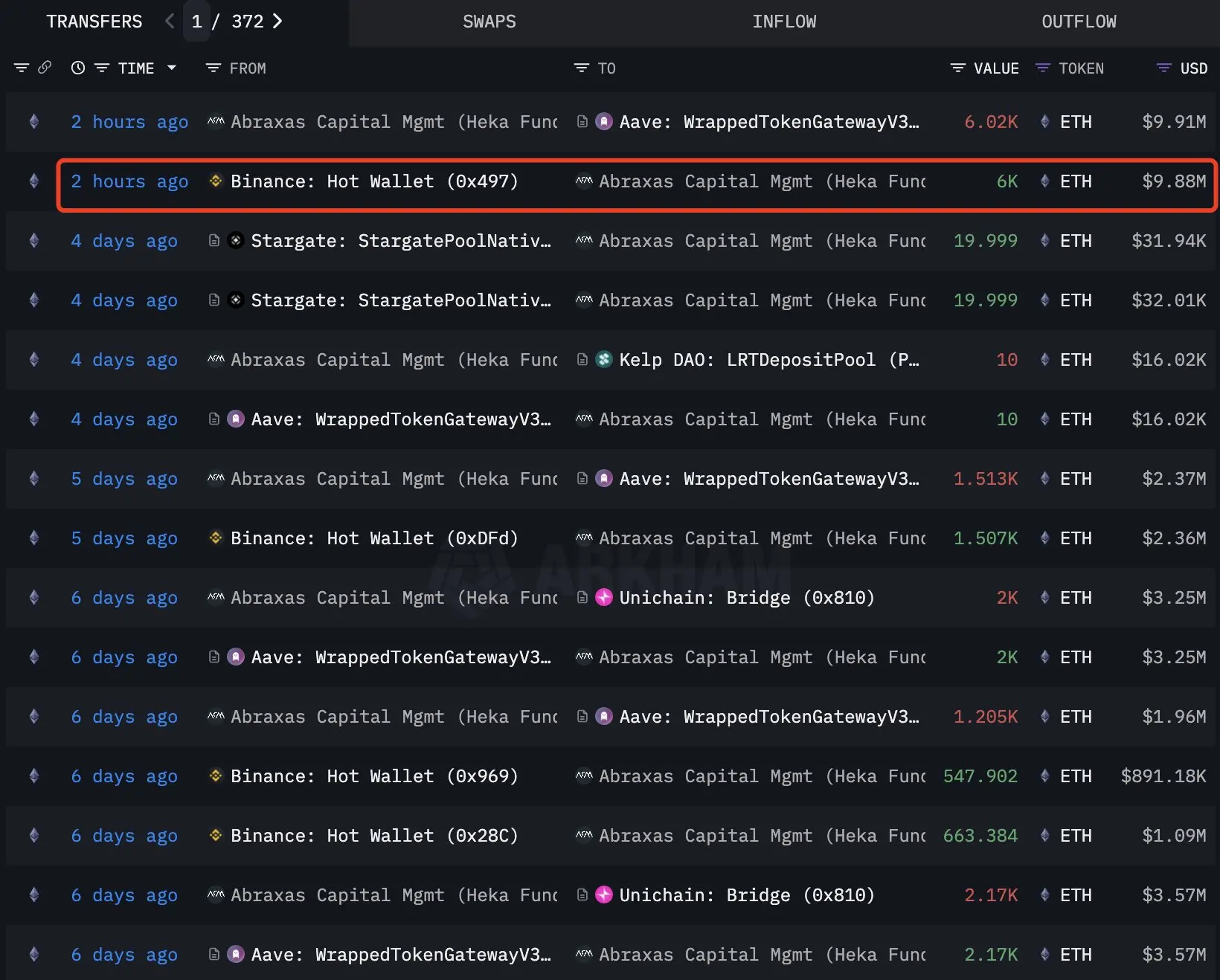Open the filter icon beside FROM column
The image size is (1220, 980).
[213, 68]
